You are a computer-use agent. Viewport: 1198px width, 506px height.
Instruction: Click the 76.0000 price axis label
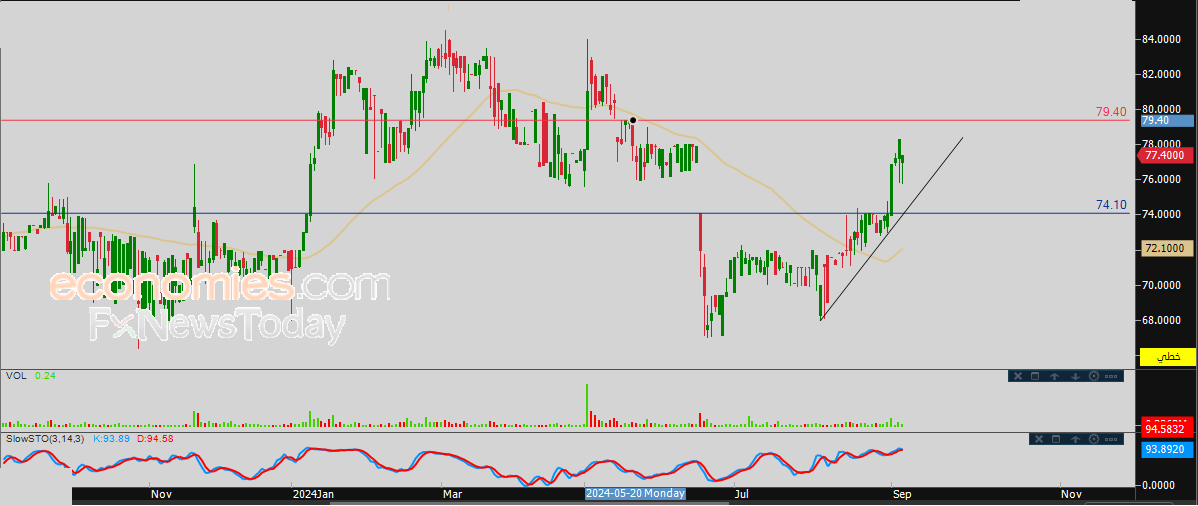tap(1161, 179)
